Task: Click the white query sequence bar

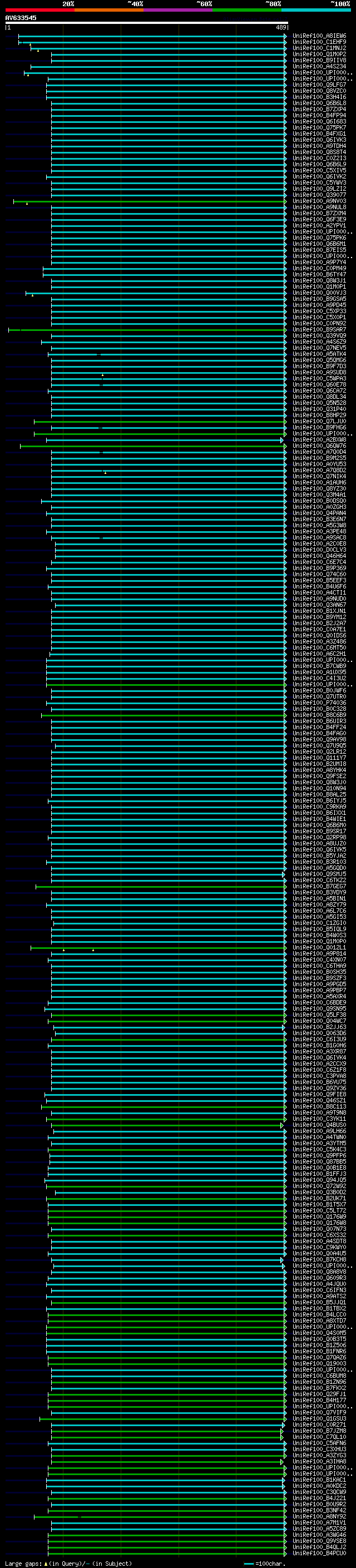Action: (x=147, y=22)
